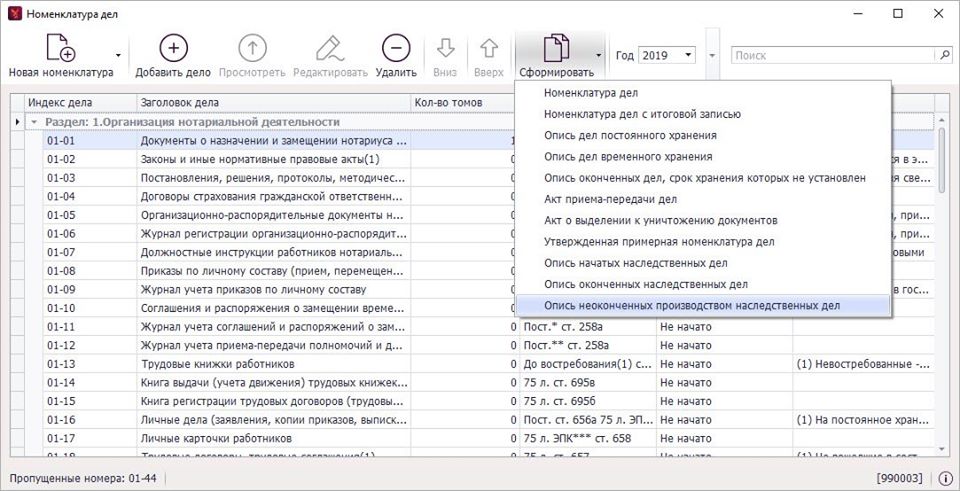Viewport: 960px width, 491px height.
Task: Select Опись оконченных дел, срок хранения не установлен
Action: 703,178
